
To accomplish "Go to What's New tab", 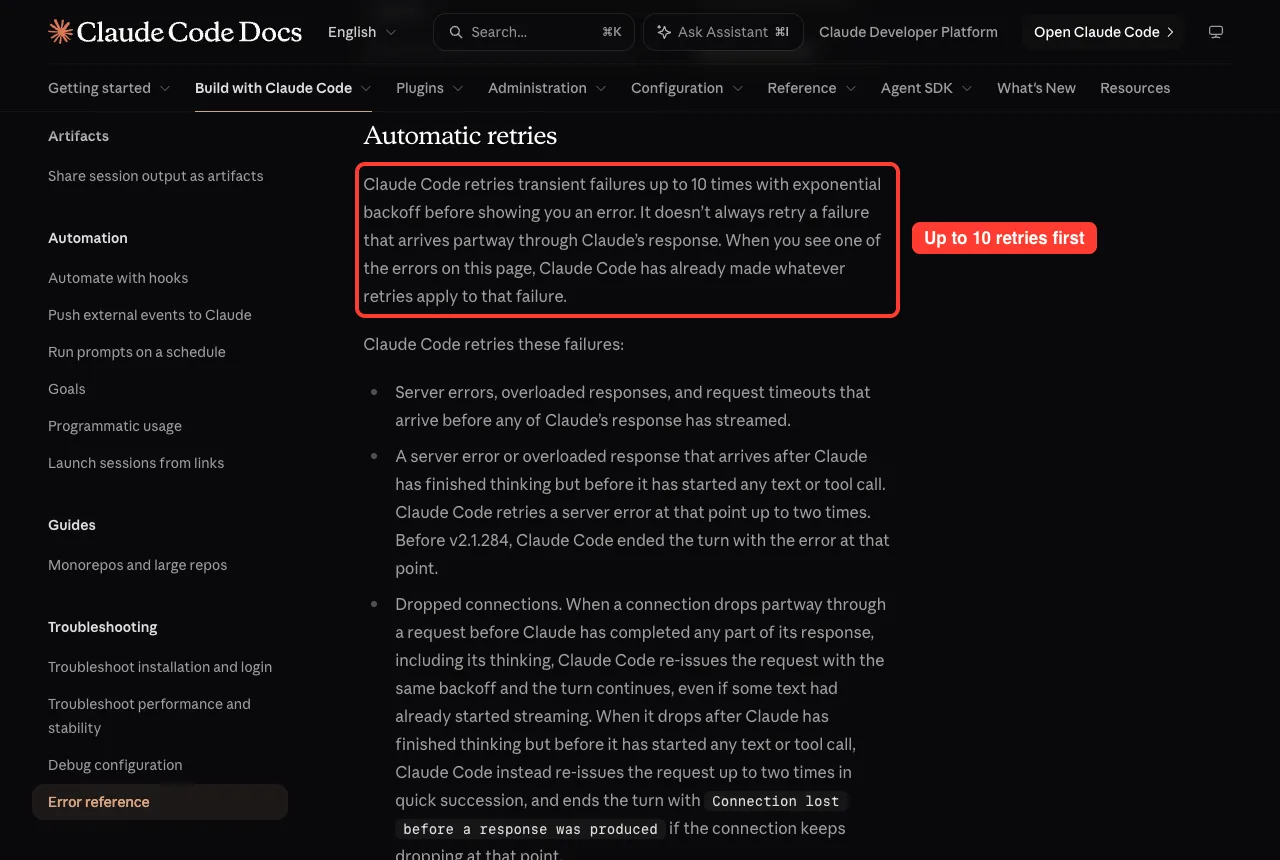I will pos(1036,88).
